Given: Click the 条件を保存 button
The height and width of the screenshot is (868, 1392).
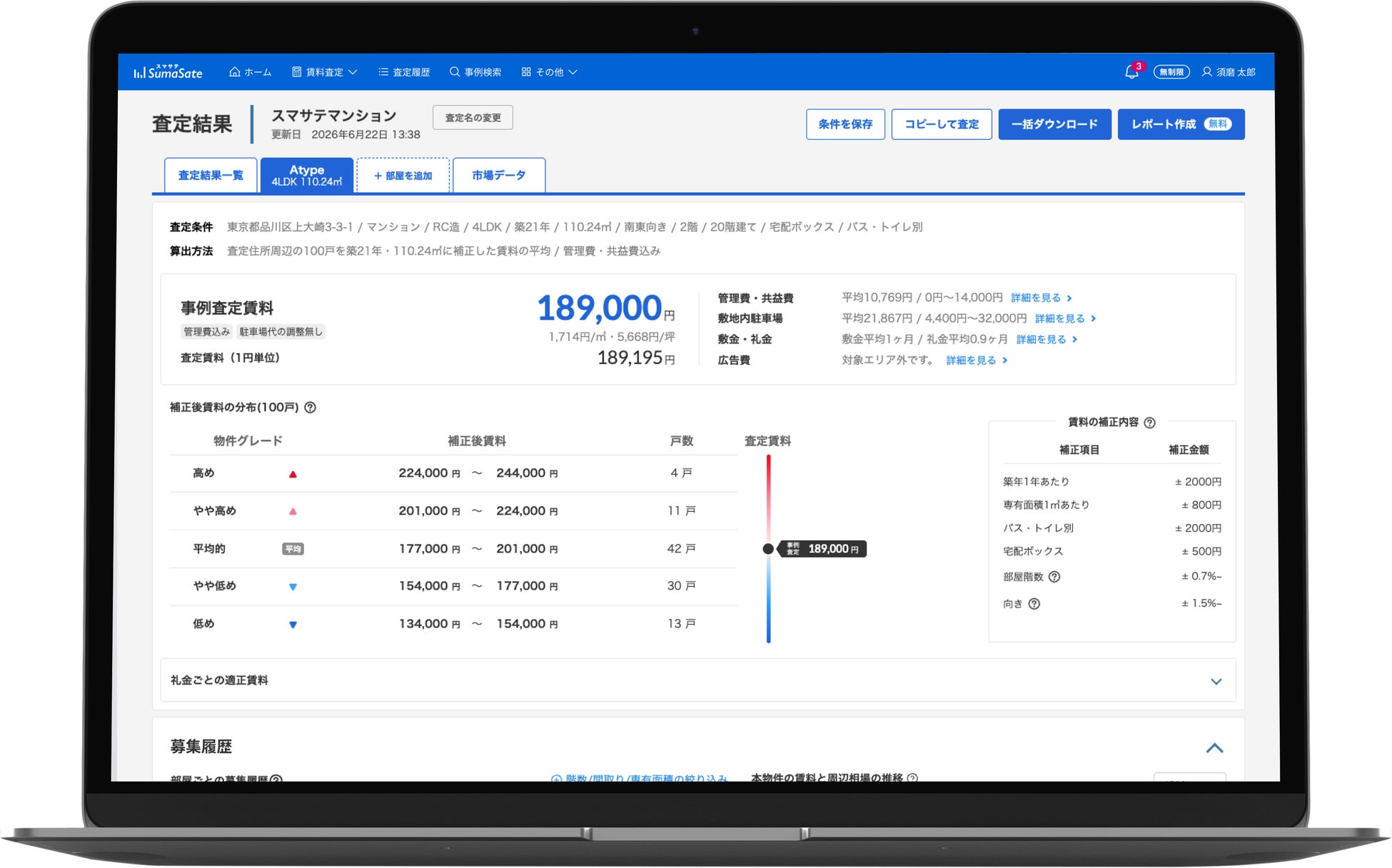Looking at the screenshot, I should (x=845, y=124).
